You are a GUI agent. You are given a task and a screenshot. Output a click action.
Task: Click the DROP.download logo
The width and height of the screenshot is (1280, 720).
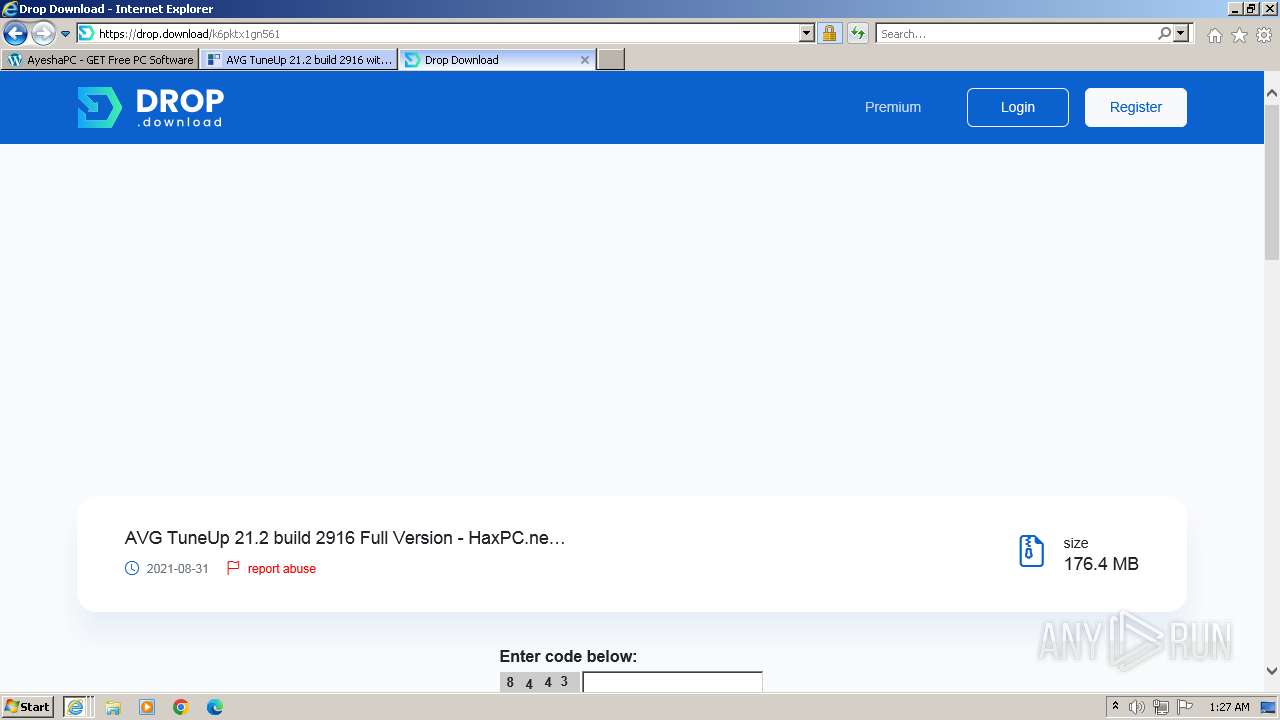(151, 107)
